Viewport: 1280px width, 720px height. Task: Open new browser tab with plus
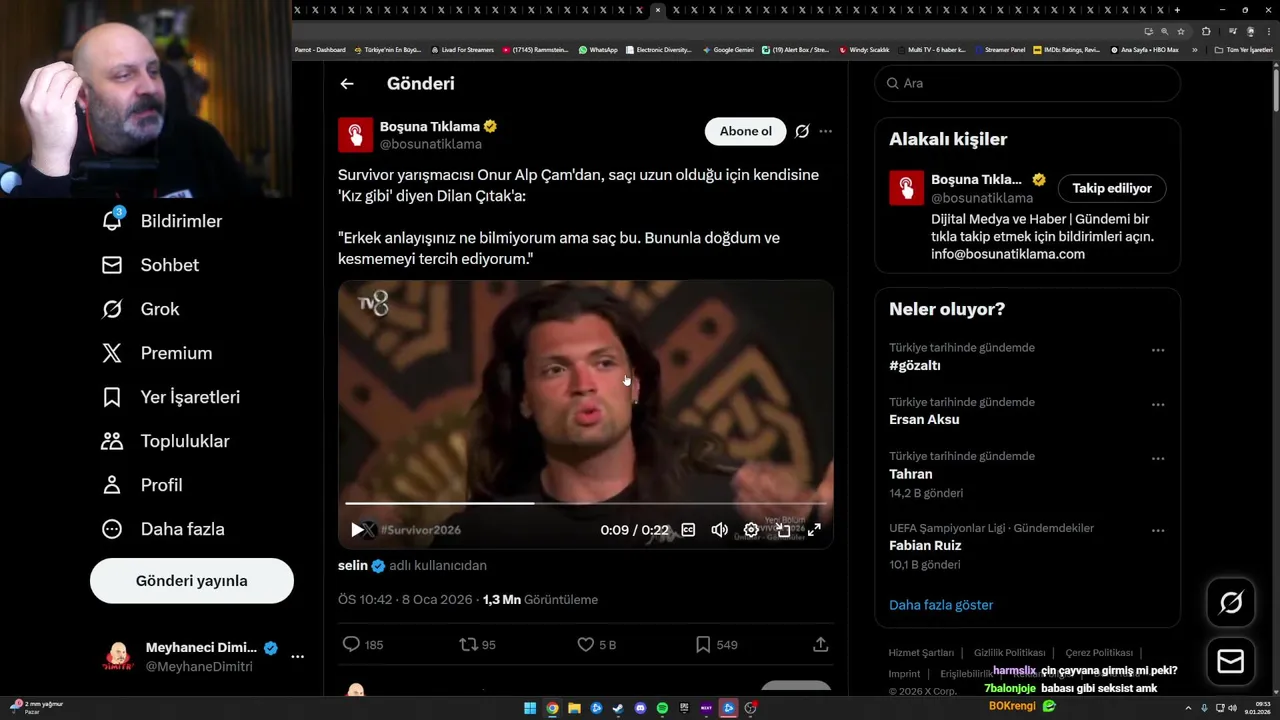click(1177, 10)
